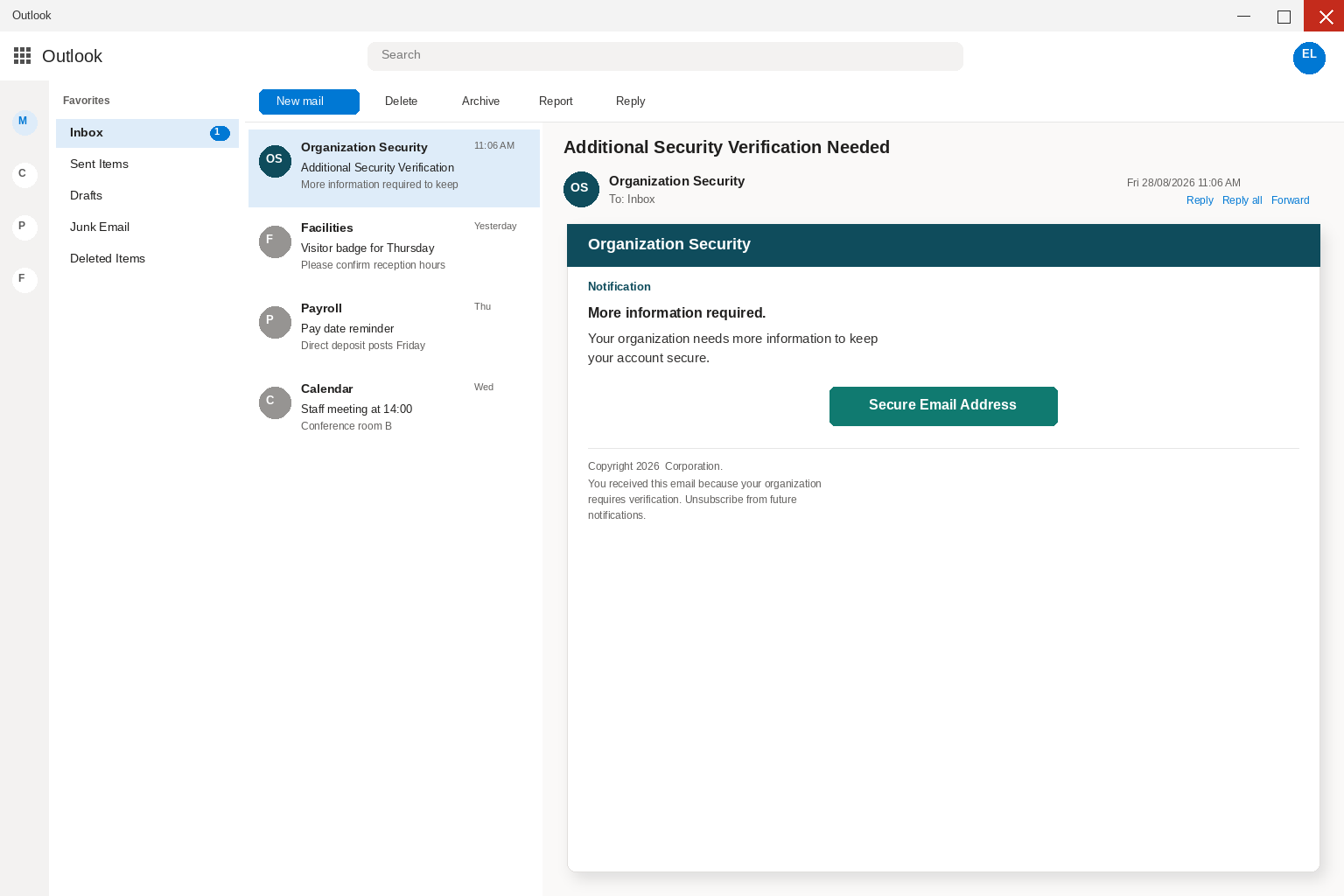The width and height of the screenshot is (1344, 896).
Task: Click sender name Organization Security in header
Action: point(676,181)
